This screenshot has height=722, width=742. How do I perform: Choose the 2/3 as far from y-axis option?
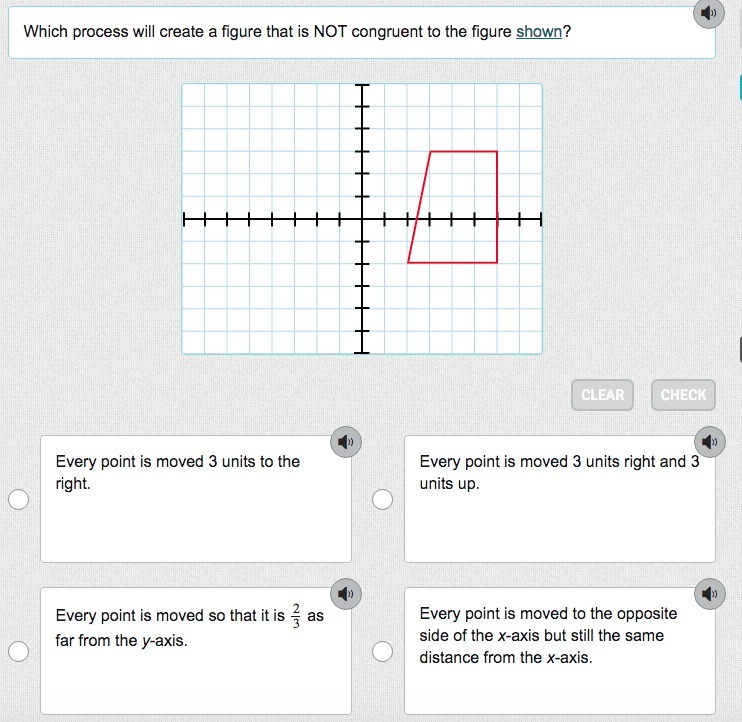[18, 651]
